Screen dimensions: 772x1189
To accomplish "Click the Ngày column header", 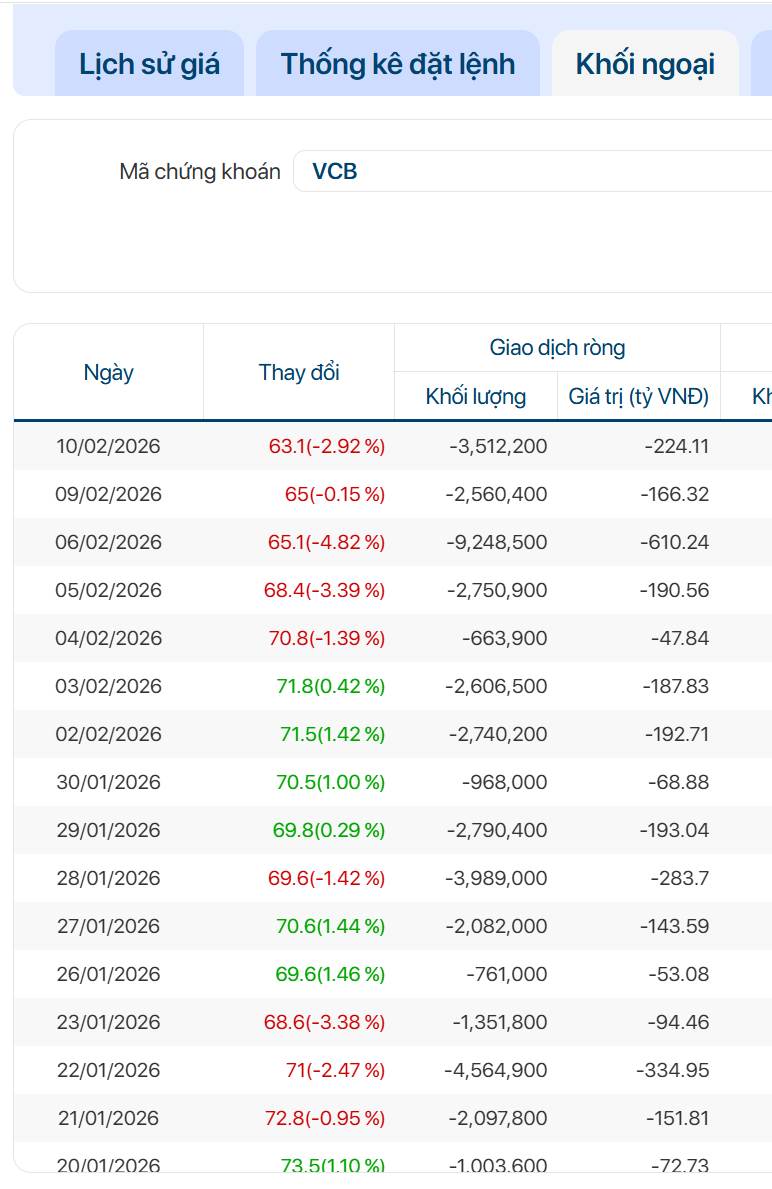I will [108, 372].
